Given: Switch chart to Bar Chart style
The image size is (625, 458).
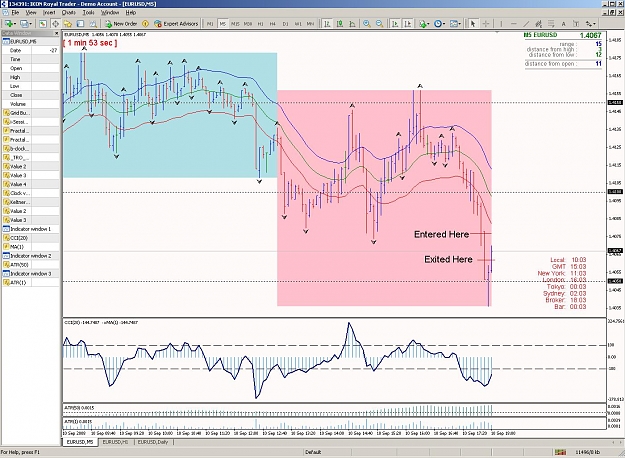Looking at the screenshot, I should coord(327,24).
